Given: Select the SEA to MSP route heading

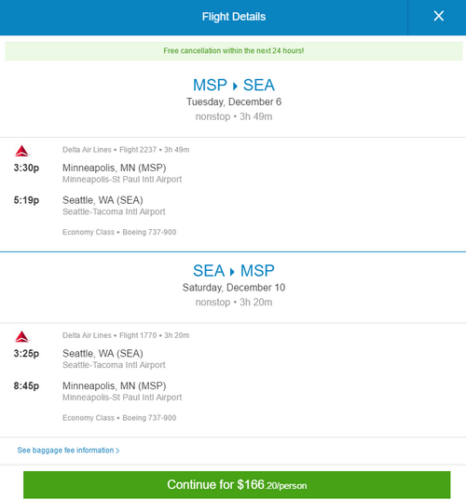Looking at the screenshot, I should (234, 271).
